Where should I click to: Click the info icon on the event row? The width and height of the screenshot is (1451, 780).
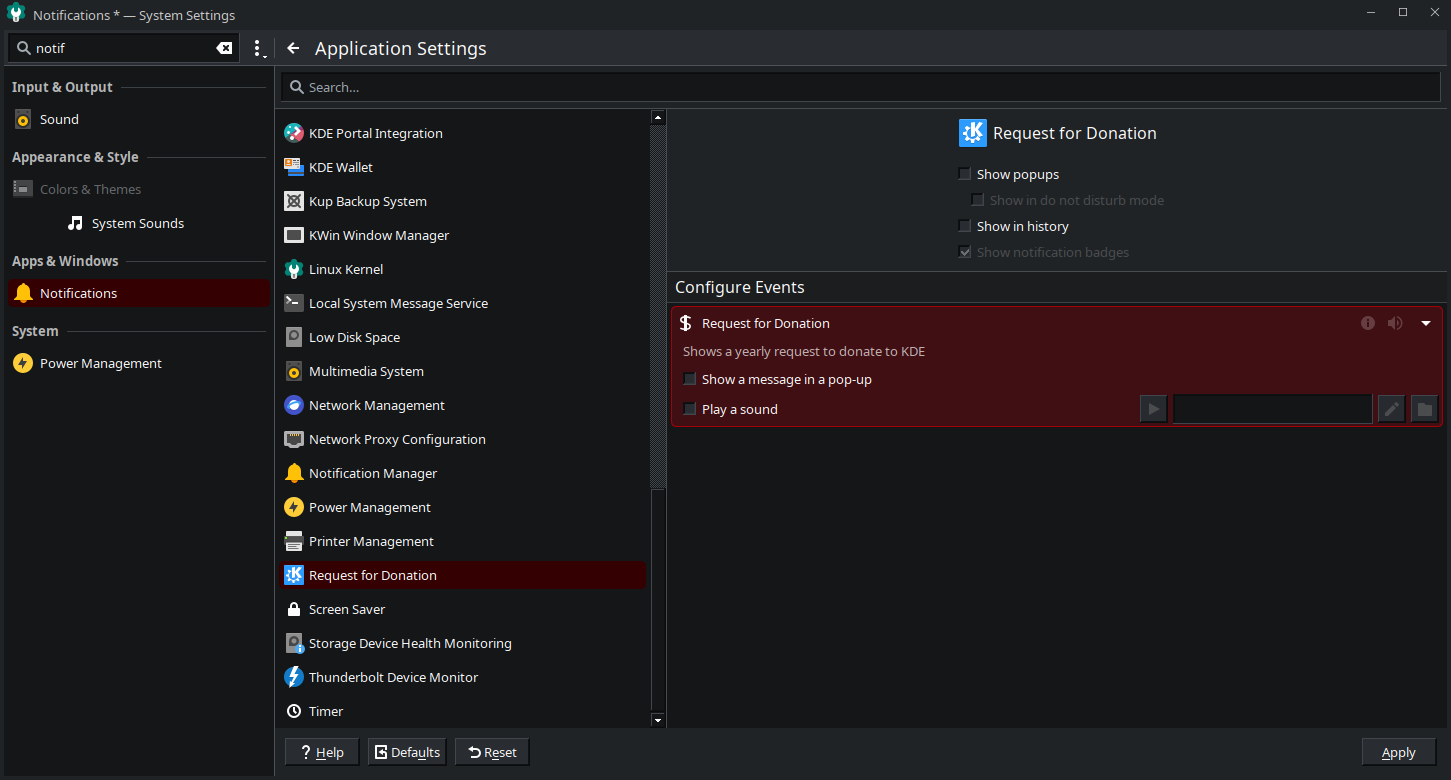pyautogui.click(x=1368, y=323)
